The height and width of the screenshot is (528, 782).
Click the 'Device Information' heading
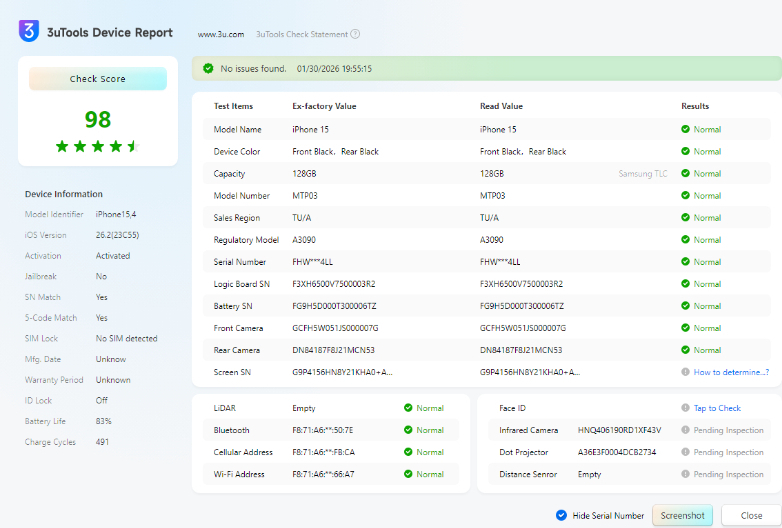[x=64, y=194]
